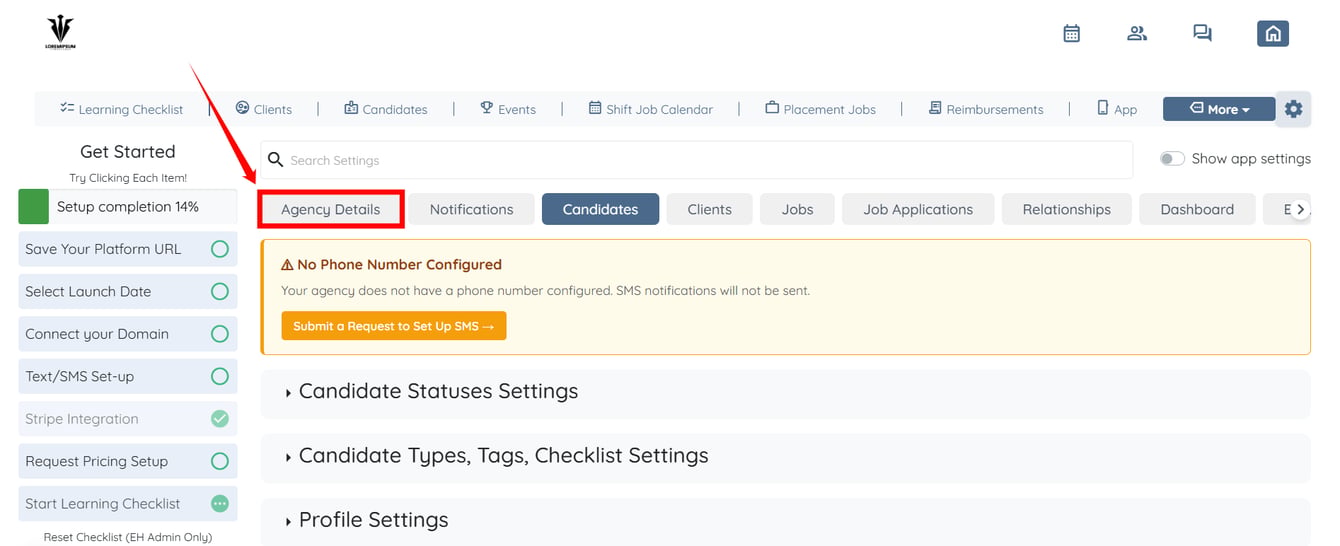1340x546 pixels.
Task: Open the settings gear icon
Action: pos(1294,109)
